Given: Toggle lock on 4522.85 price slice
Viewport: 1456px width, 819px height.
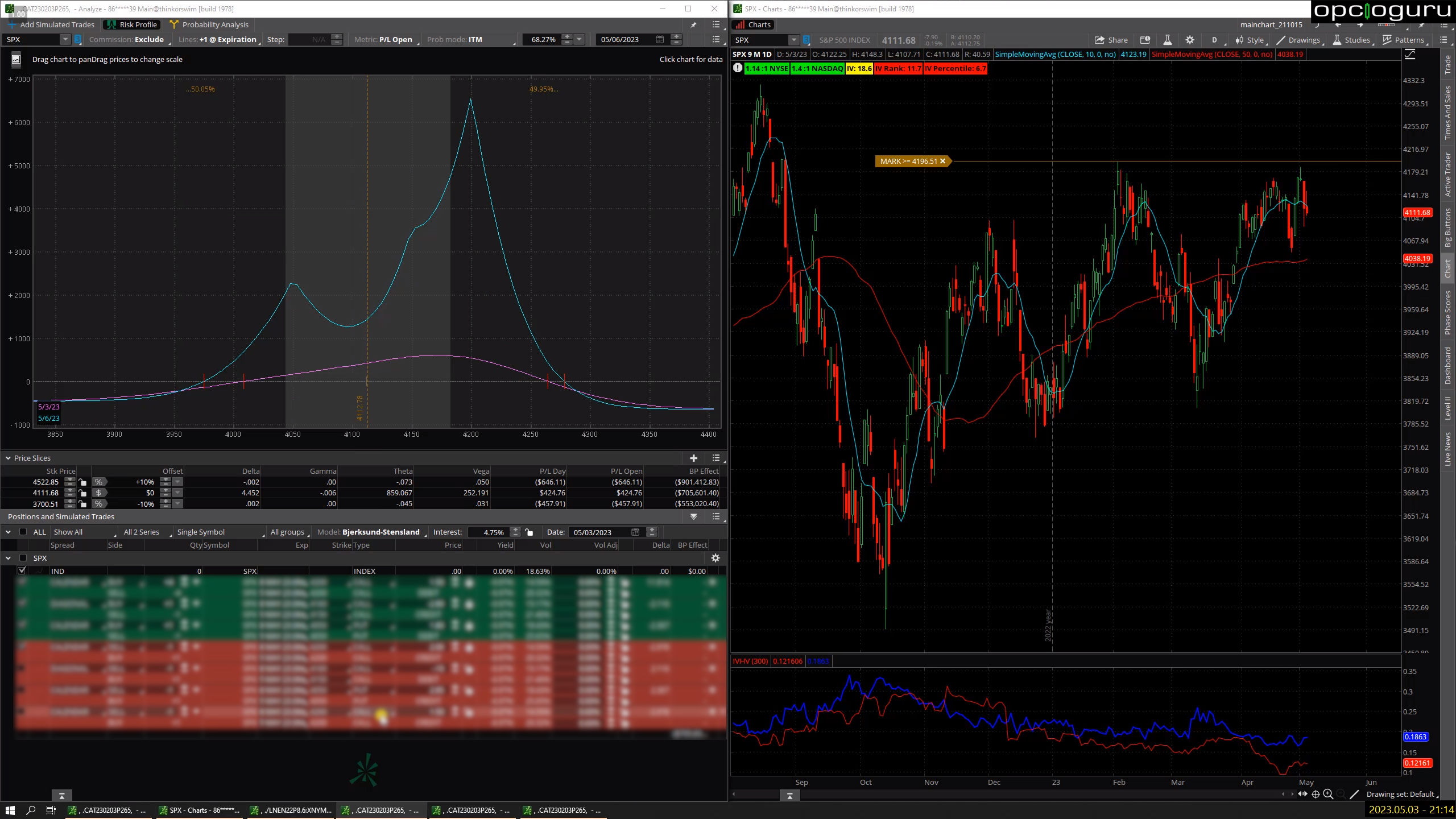Looking at the screenshot, I should point(83,482).
